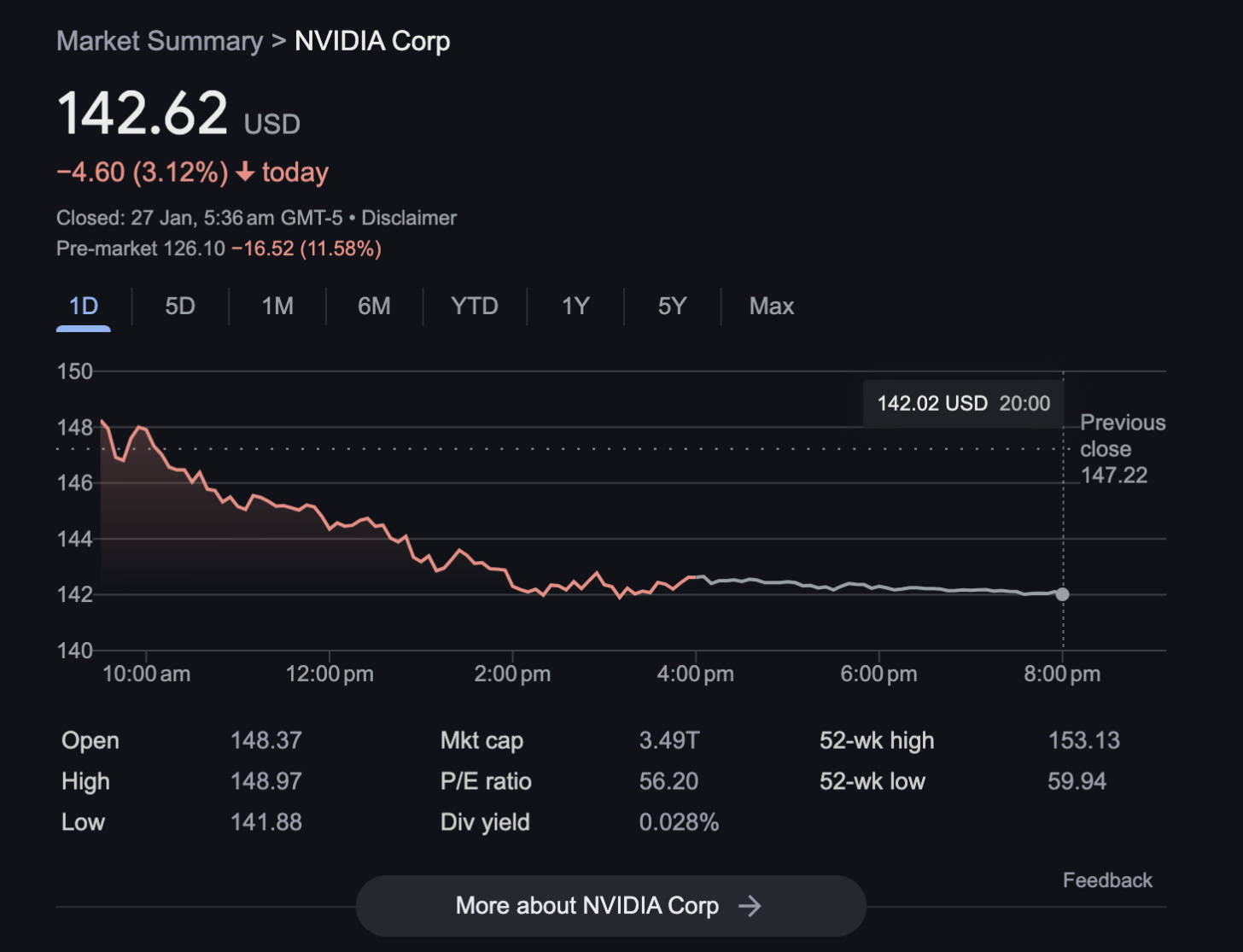Viewport: 1243px width, 952px height.
Task: Click the red down arrow beside today
Action: point(245,172)
